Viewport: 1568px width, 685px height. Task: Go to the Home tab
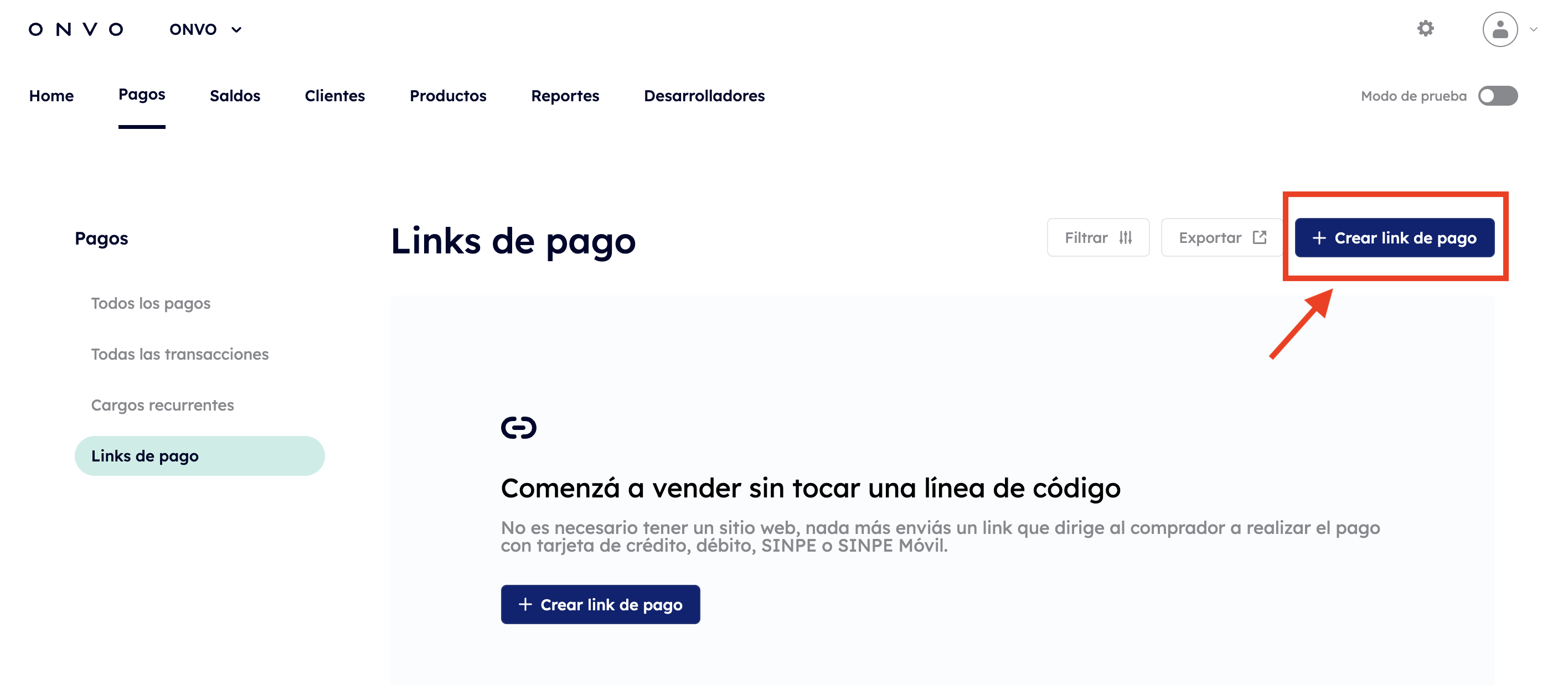click(51, 96)
